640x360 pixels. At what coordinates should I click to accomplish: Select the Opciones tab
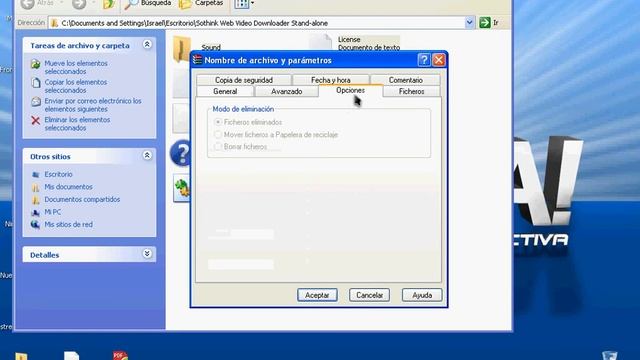[350, 90]
